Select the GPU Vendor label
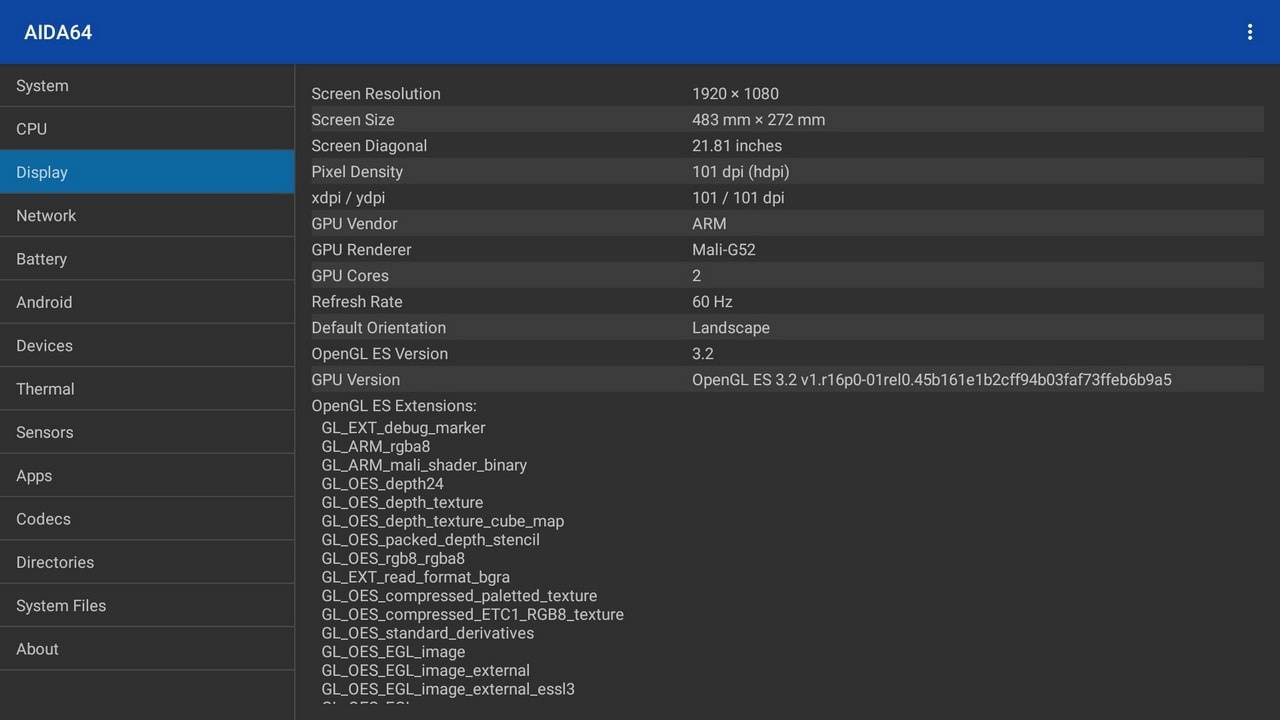This screenshot has height=720, width=1280. (354, 224)
